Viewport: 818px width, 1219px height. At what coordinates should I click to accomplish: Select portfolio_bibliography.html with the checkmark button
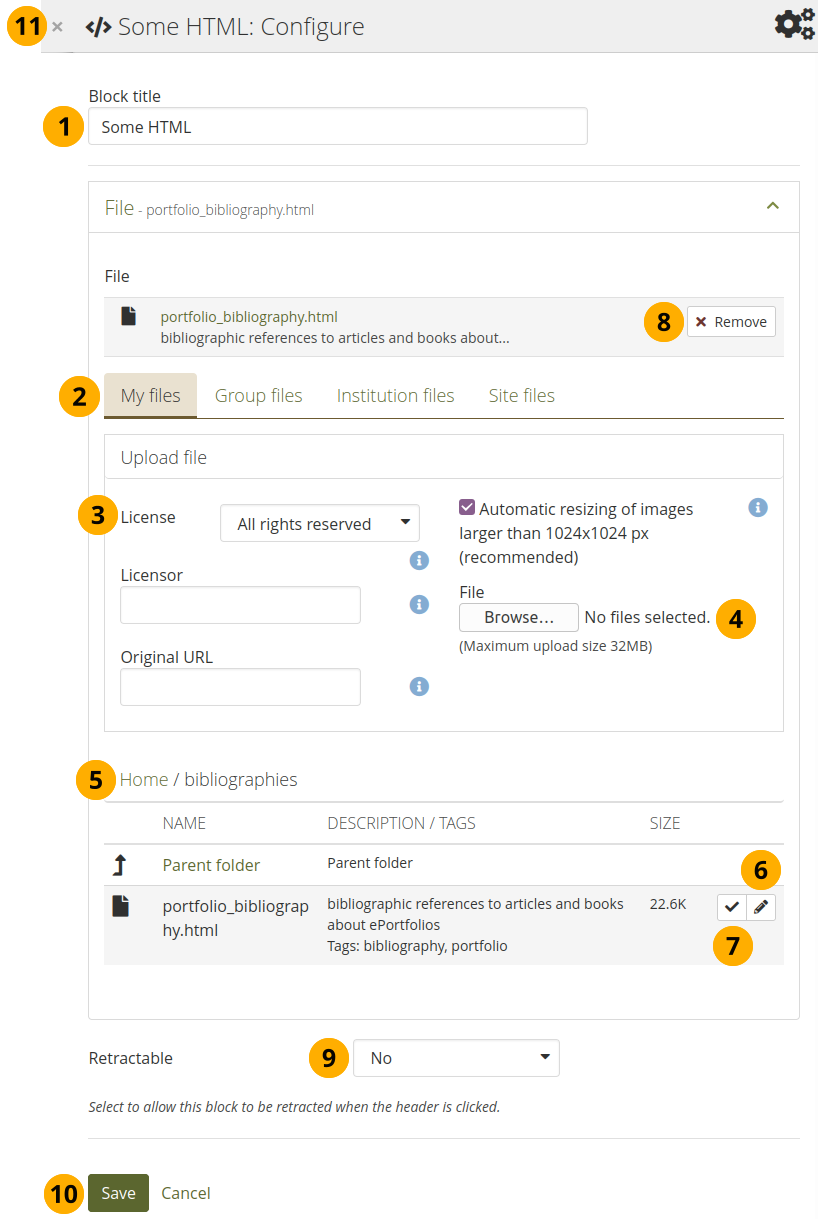[x=732, y=907]
